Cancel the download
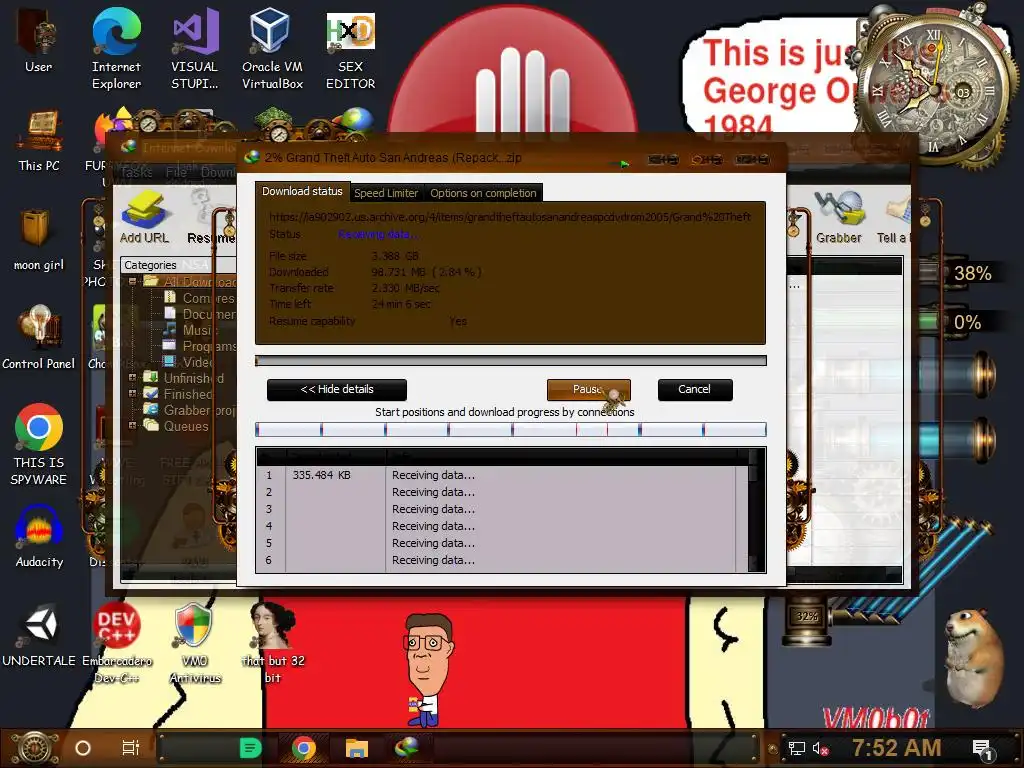The image size is (1024, 768). point(695,389)
